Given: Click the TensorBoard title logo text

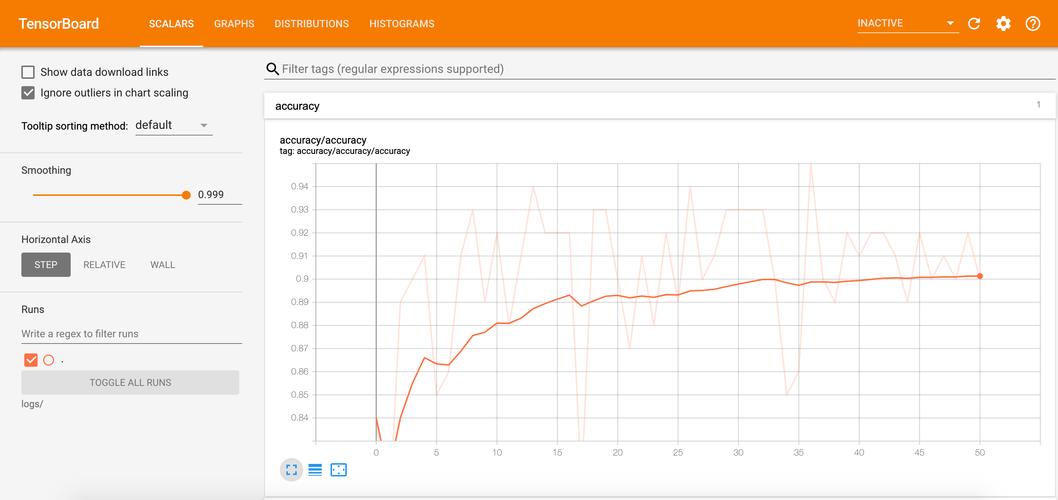Looking at the screenshot, I should click(x=59, y=24).
